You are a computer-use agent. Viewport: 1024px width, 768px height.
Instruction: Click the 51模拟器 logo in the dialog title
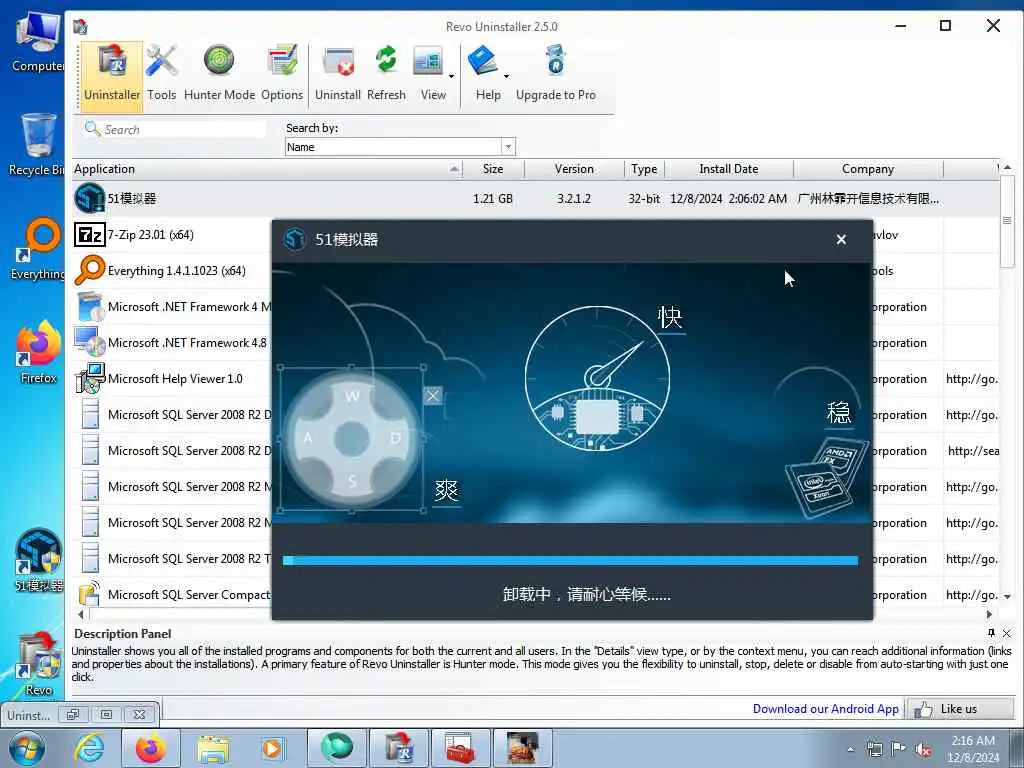coord(295,239)
